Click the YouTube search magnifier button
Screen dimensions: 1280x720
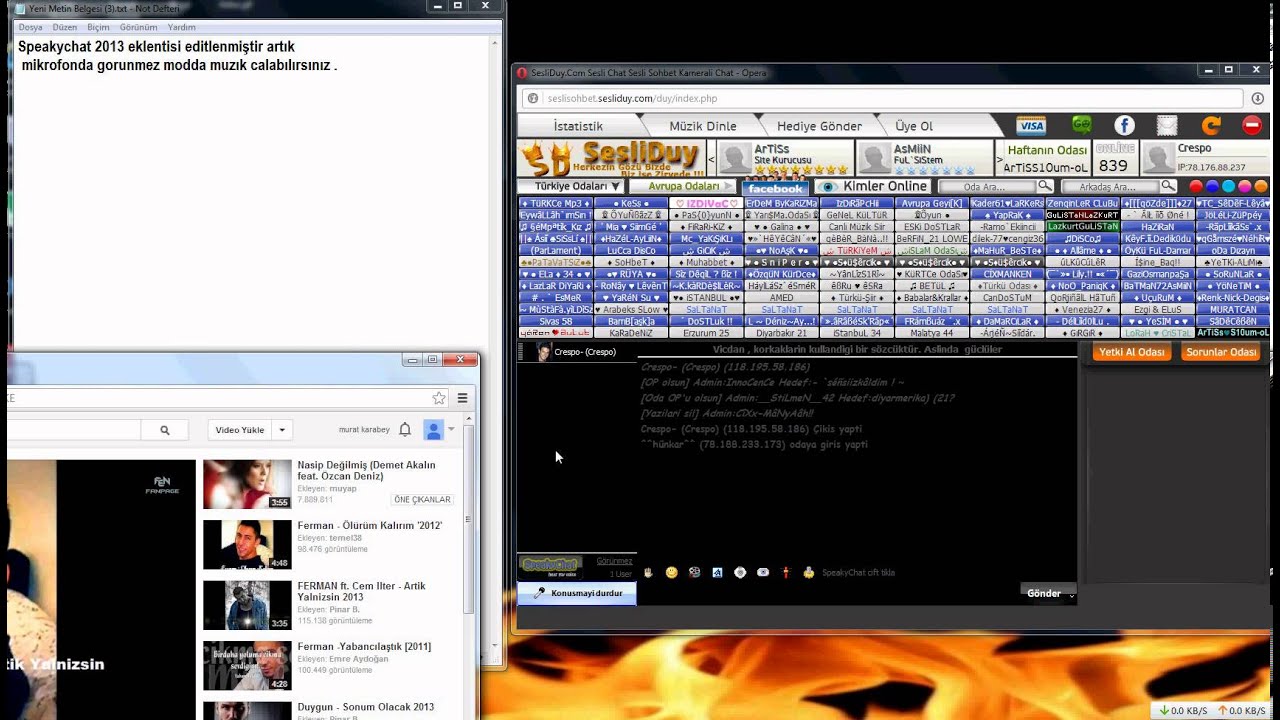point(165,430)
